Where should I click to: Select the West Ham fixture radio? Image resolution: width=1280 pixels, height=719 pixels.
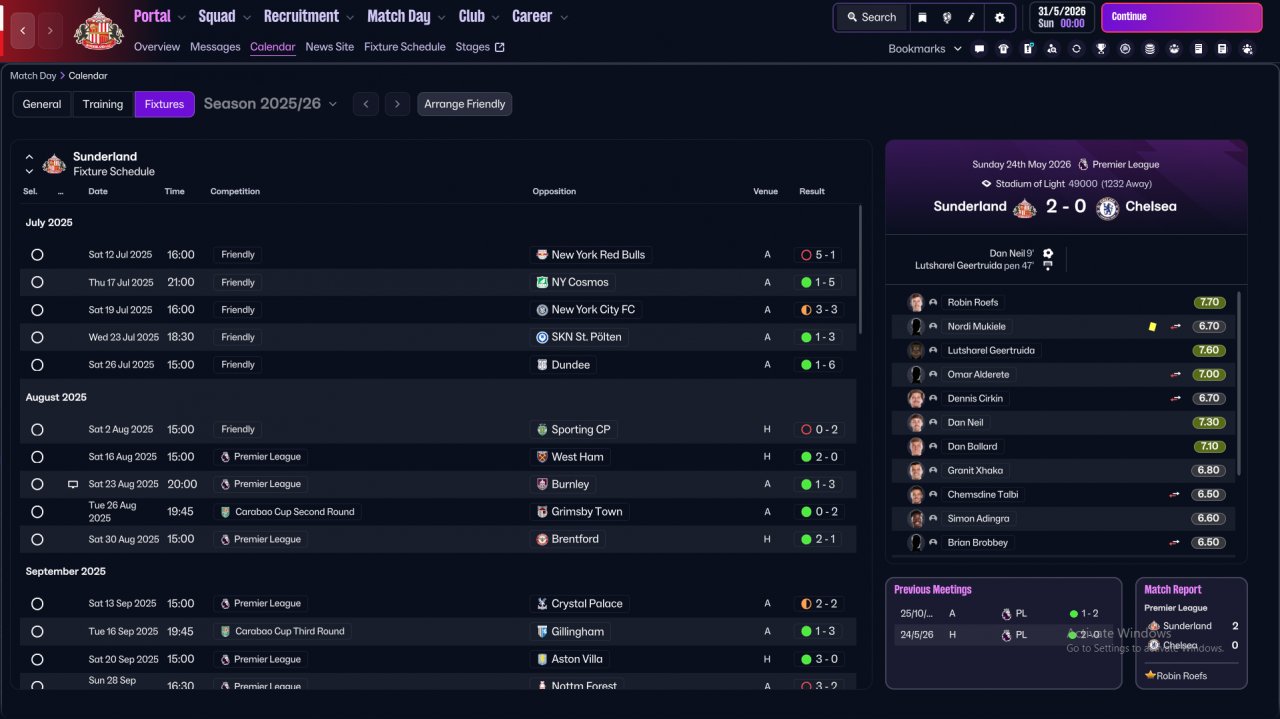[x=37, y=457]
